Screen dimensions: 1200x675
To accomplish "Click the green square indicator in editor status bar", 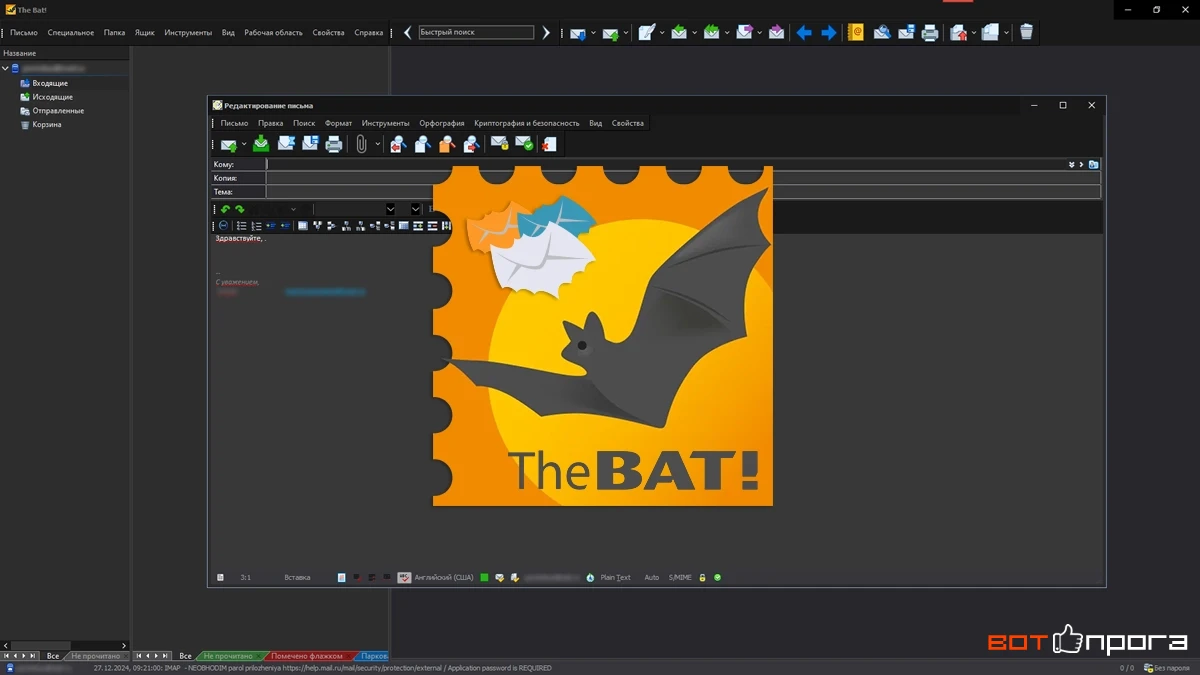I will (x=484, y=578).
